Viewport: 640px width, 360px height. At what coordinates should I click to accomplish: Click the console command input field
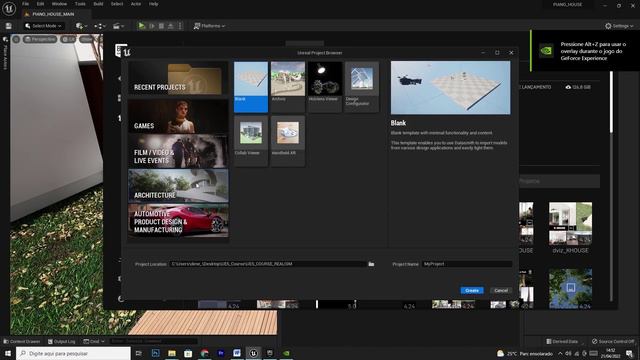pos(153,341)
